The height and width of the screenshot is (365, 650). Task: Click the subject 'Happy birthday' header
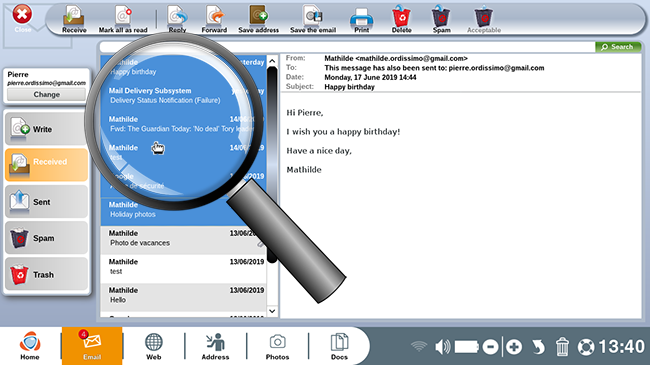click(x=349, y=87)
